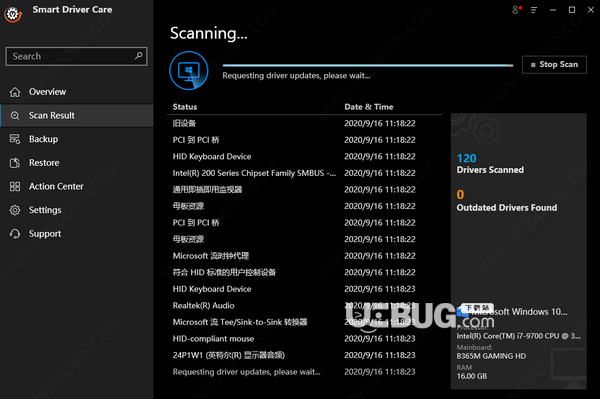Select Intel(R) 200 Series Chipset Family SMBUS row
This screenshot has width=600, height=399.
click(x=304, y=173)
